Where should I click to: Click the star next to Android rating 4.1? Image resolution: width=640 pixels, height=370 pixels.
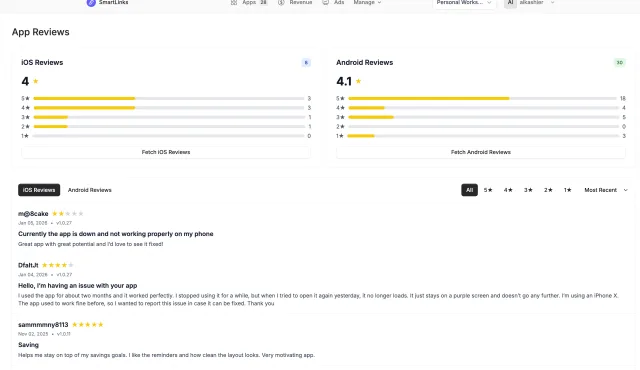[358, 81]
